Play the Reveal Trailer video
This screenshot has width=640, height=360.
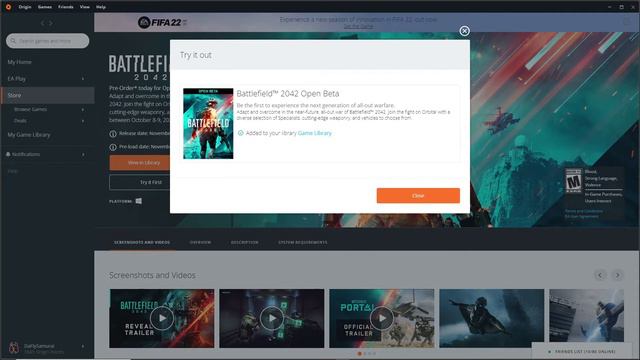click(162, 318)
